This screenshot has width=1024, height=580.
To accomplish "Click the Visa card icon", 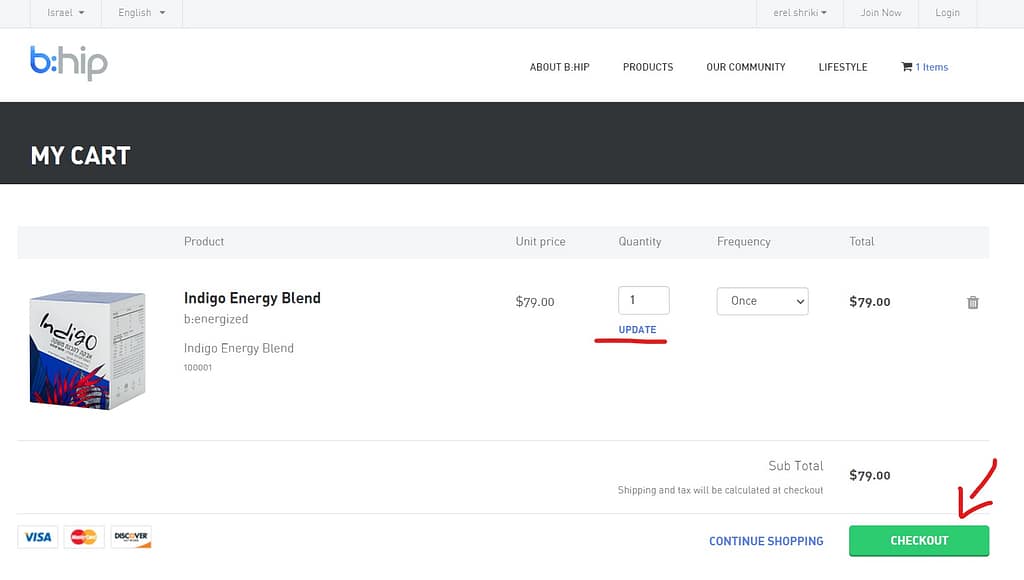I will [38, 537].
